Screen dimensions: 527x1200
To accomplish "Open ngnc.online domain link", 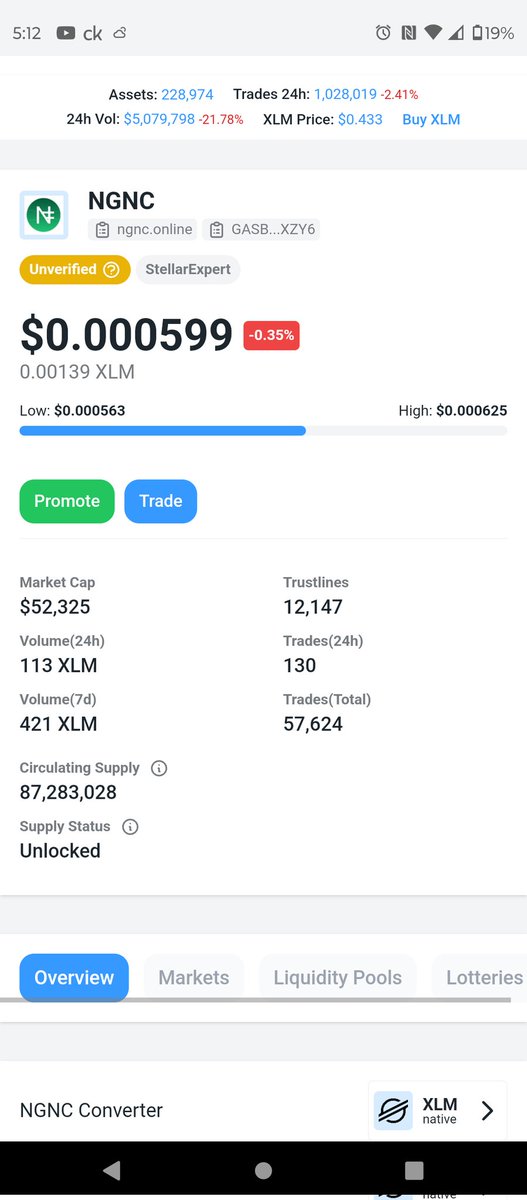I will [154, 230].
